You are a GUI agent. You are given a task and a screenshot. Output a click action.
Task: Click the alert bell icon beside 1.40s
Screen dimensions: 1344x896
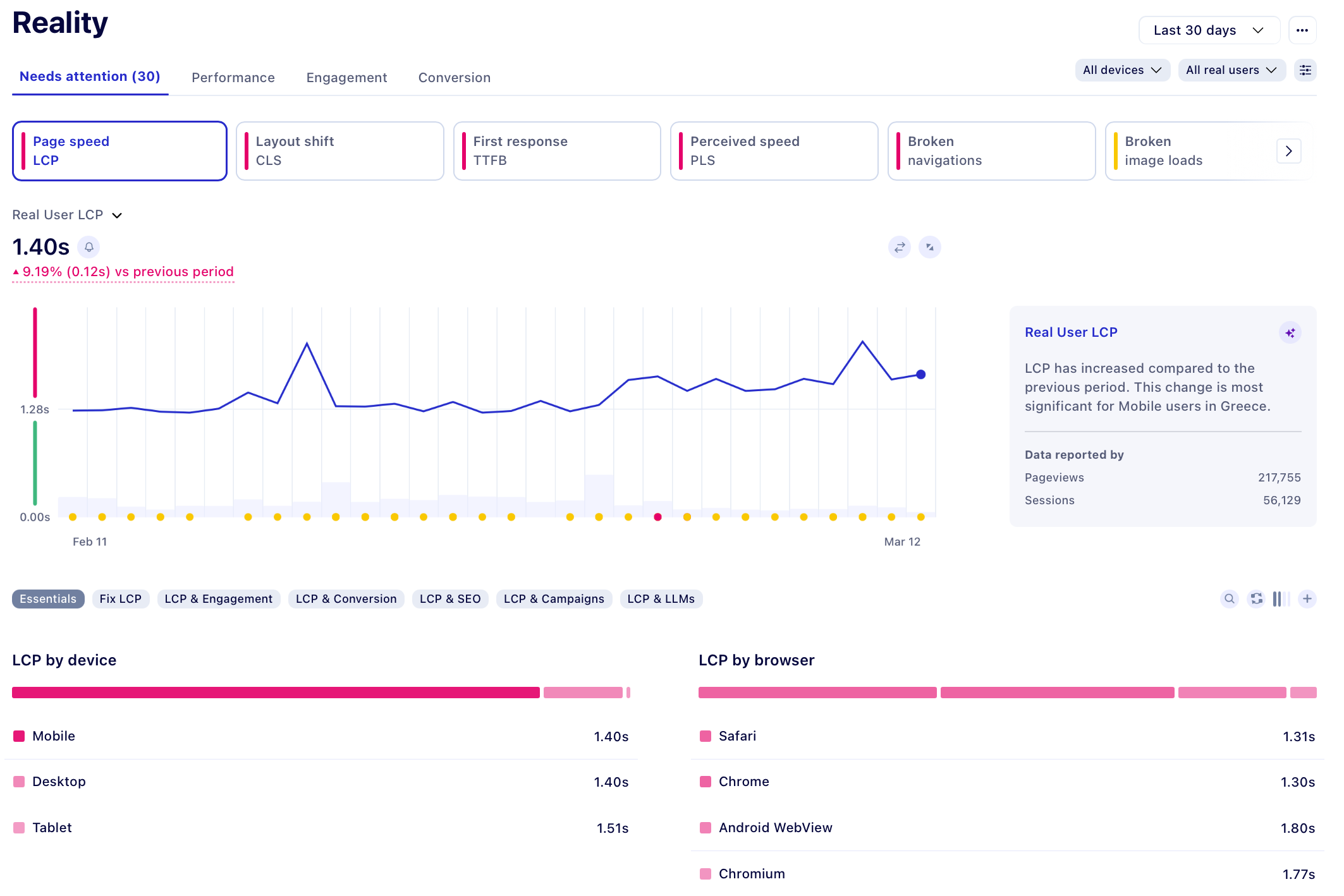89,247
